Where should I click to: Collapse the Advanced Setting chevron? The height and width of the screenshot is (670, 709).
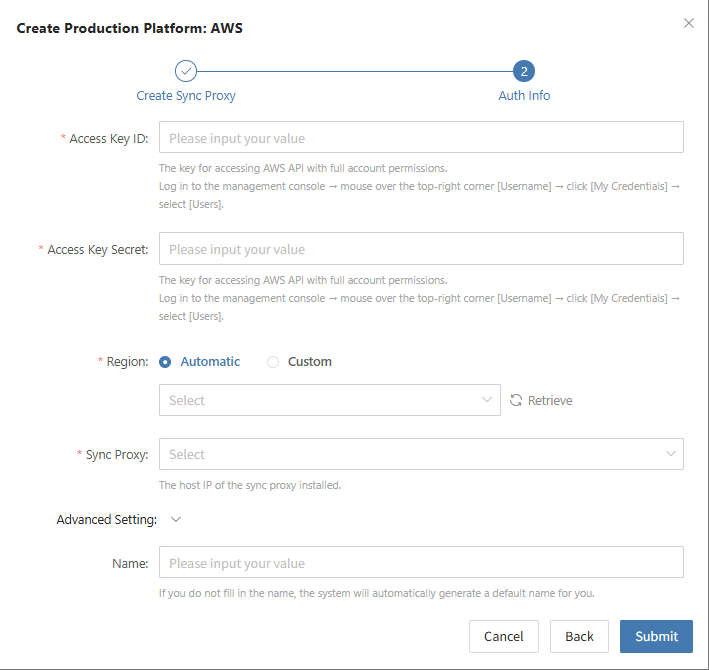[x=176, y=519]
